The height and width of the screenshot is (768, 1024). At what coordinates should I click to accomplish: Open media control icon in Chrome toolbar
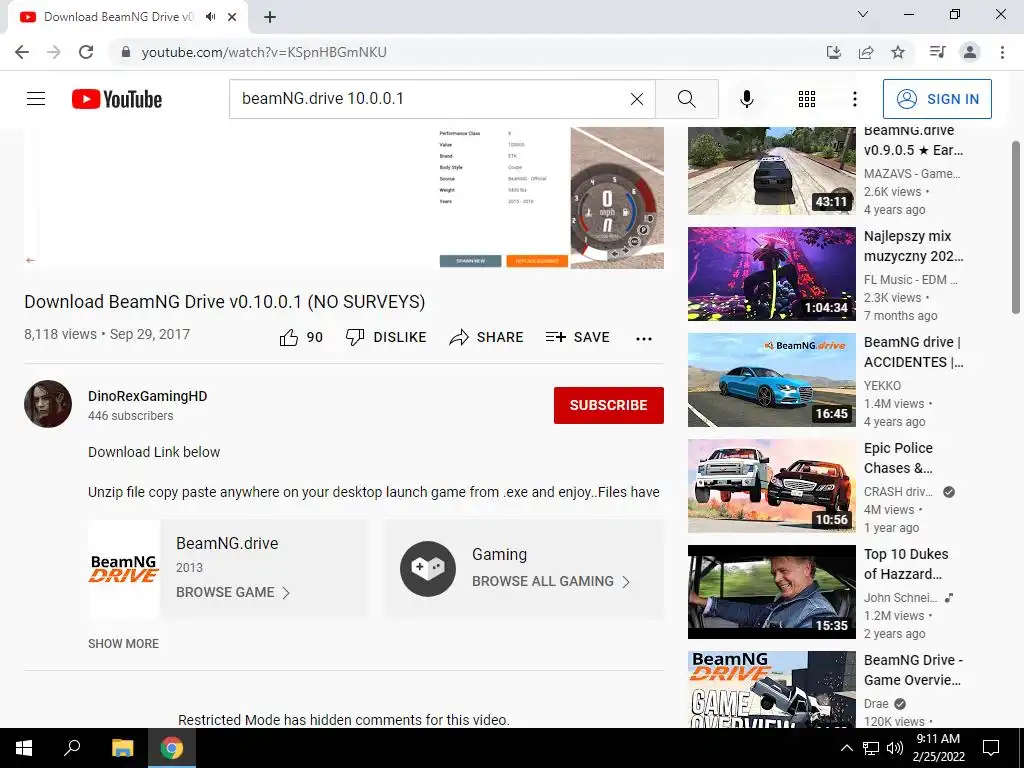click(937, 52)
